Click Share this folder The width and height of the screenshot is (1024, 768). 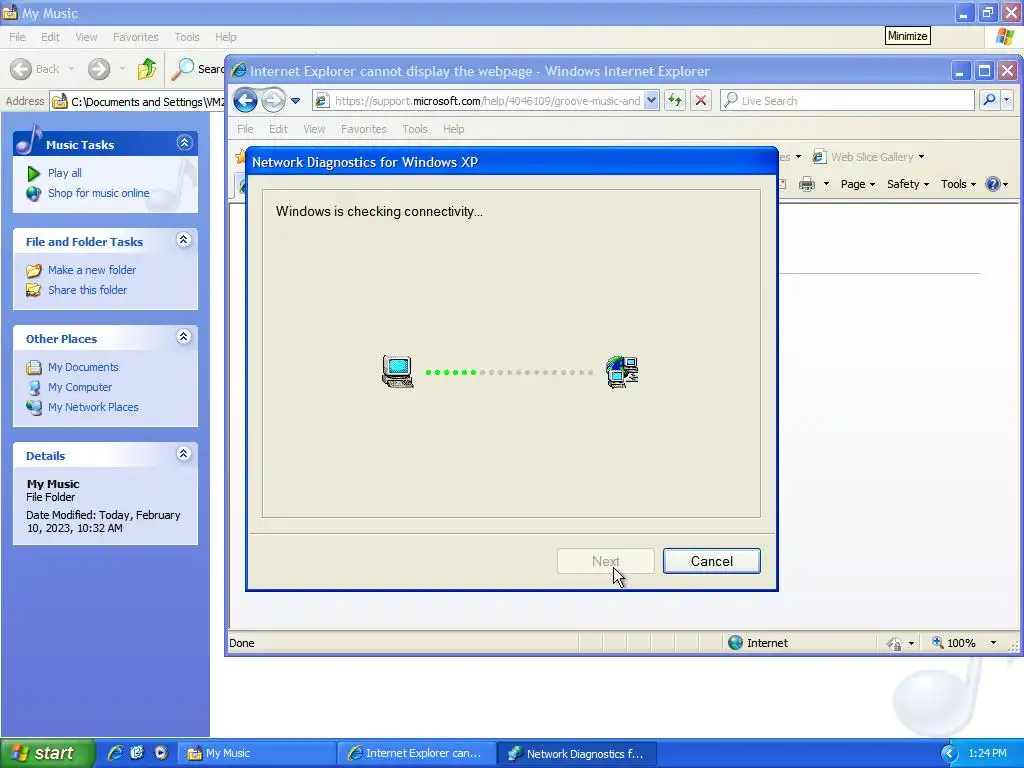tap(88, 290)
